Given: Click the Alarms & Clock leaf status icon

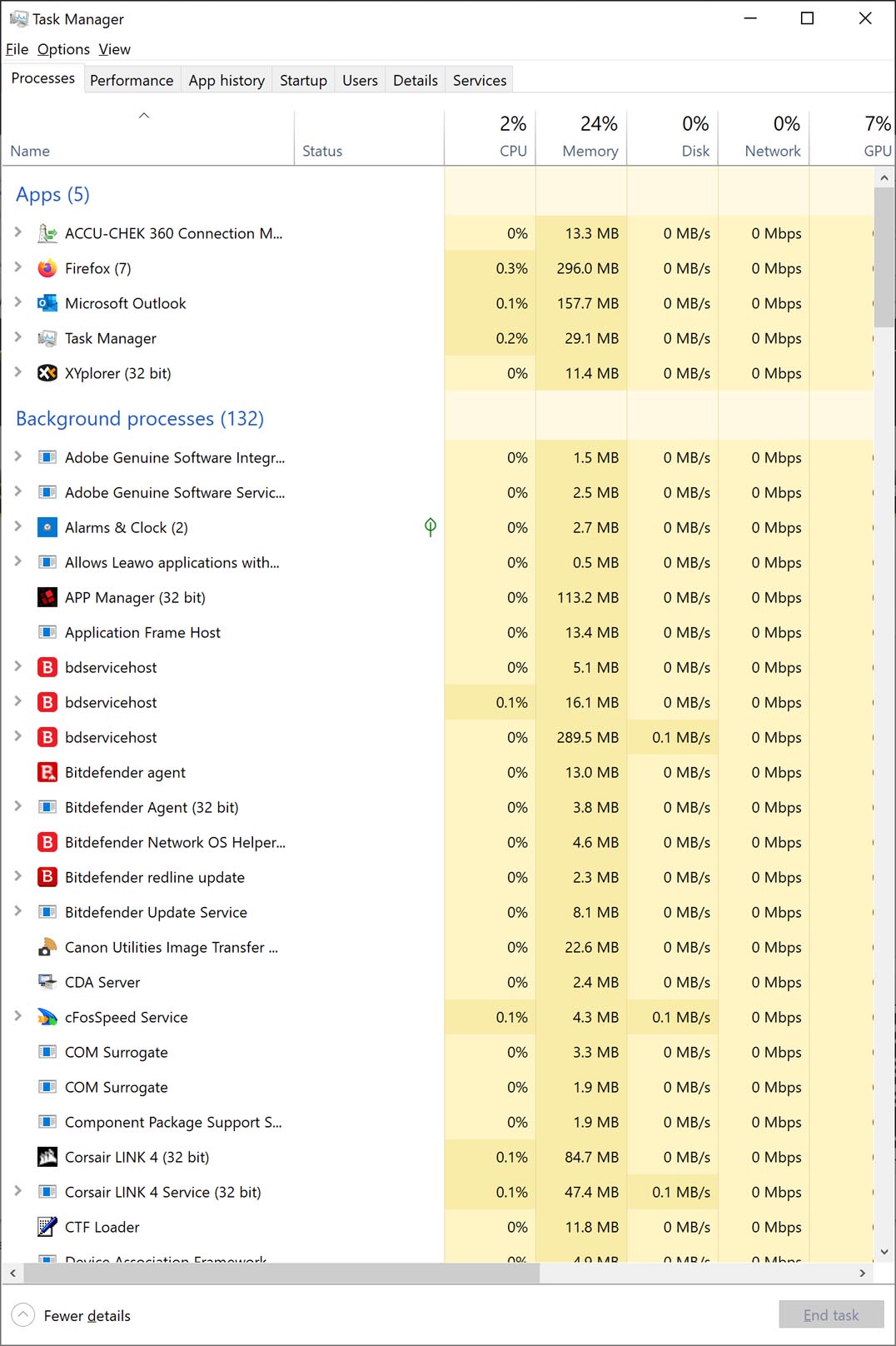Looking at the screenshot, I should (431, 526).
